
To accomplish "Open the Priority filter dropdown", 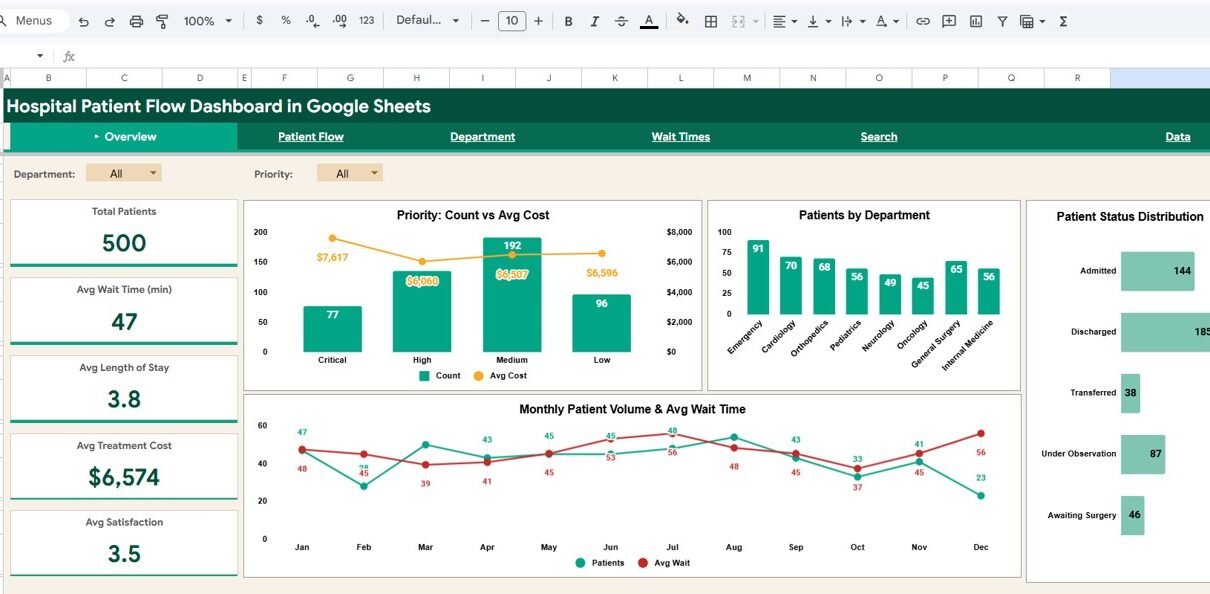I will point(350,173).
